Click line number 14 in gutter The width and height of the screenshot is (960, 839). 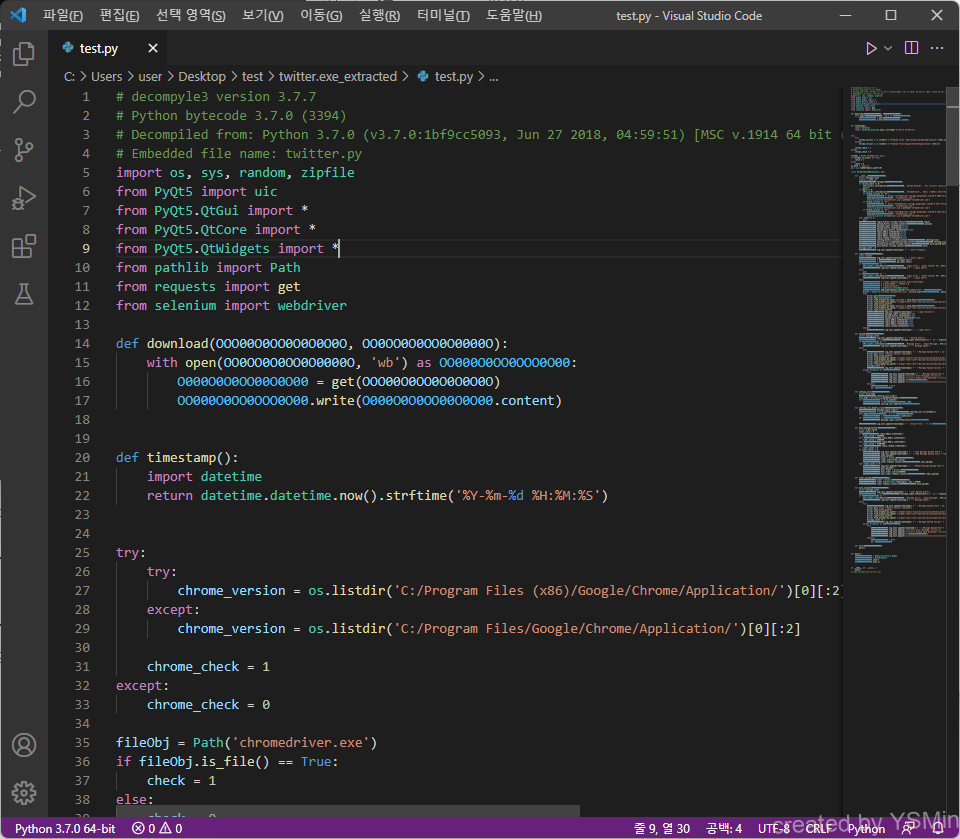coord(82,344)
